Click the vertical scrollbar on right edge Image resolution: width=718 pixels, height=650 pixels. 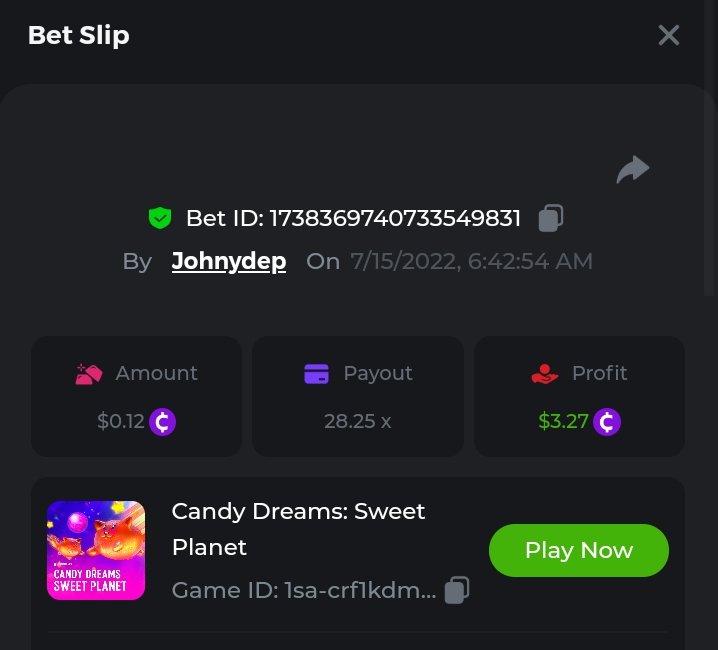point(709,147)
